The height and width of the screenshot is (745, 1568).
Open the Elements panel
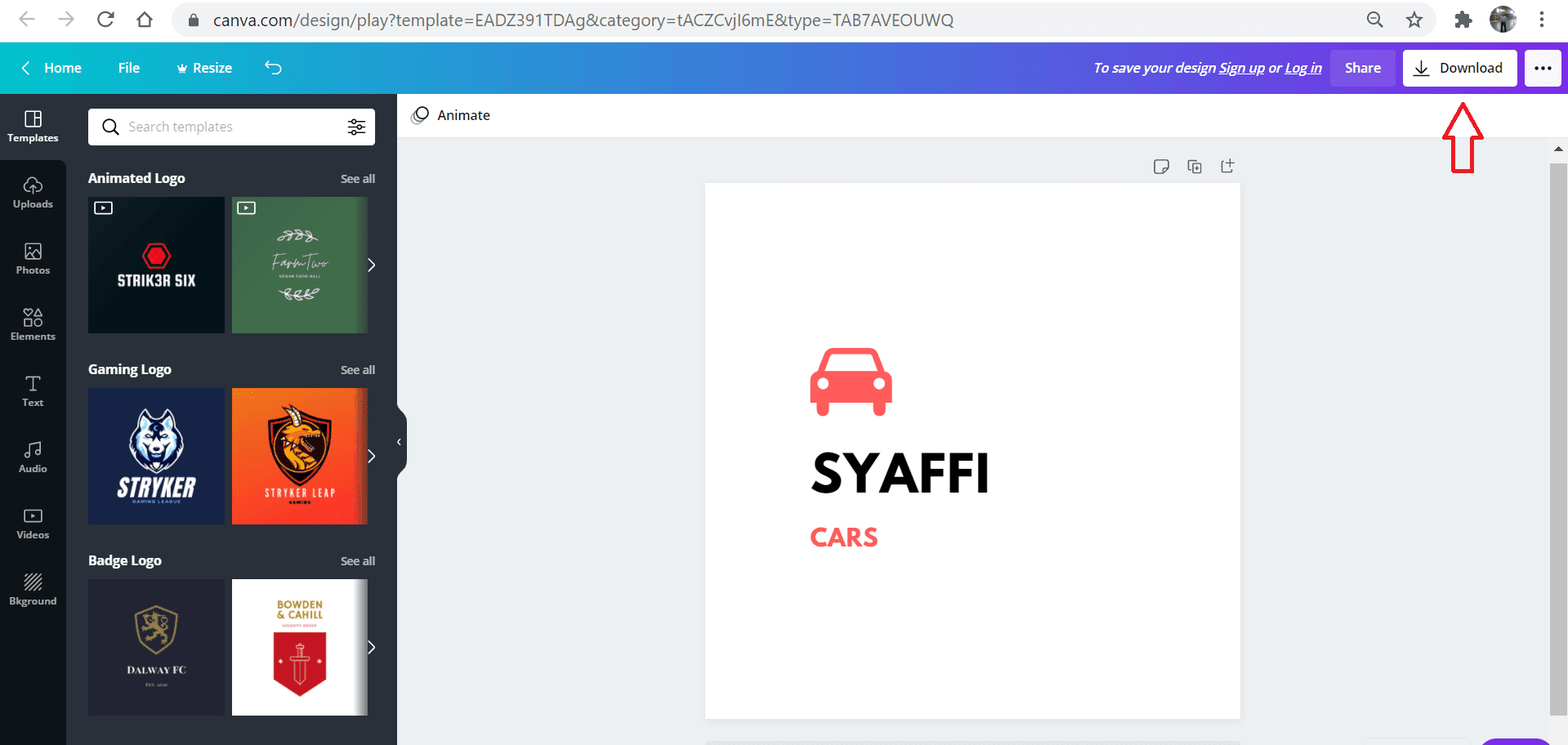tap(33, 323)
